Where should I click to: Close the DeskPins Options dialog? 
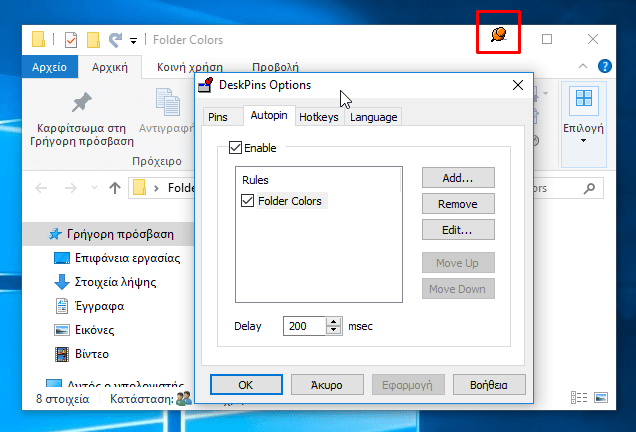(518, 85)
